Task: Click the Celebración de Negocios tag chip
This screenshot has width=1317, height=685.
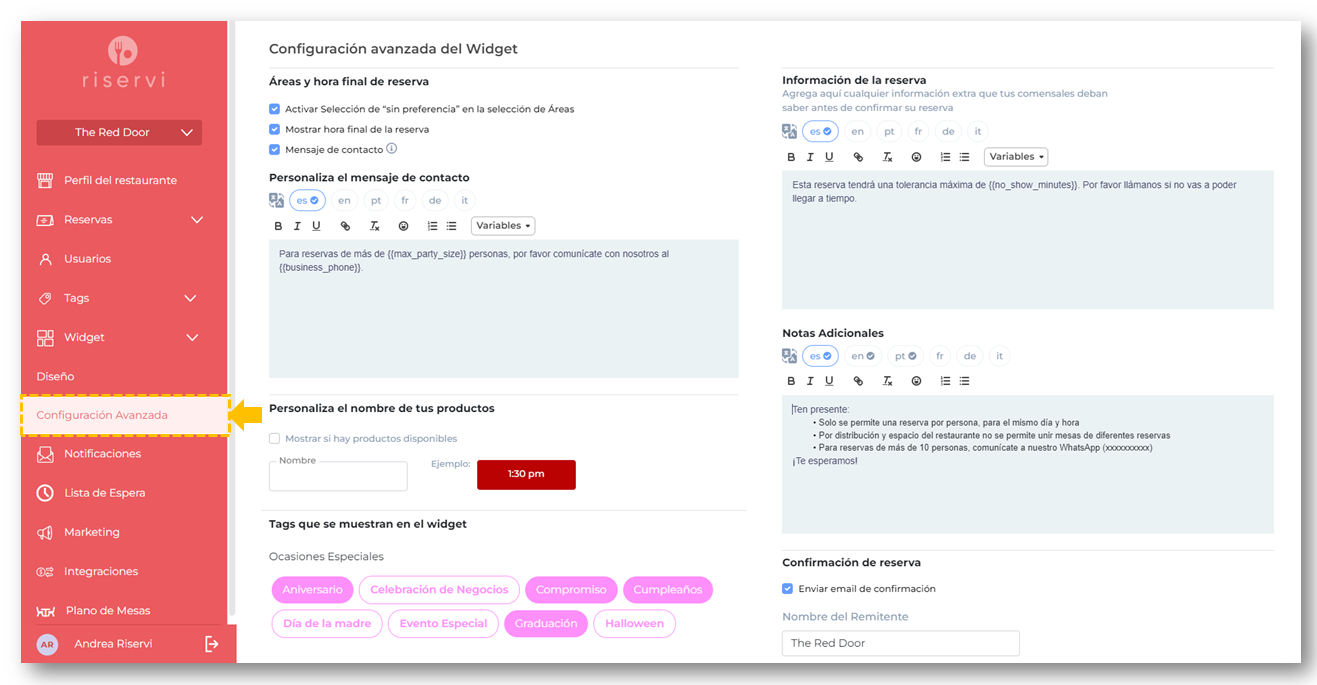Action: (439, 590)
